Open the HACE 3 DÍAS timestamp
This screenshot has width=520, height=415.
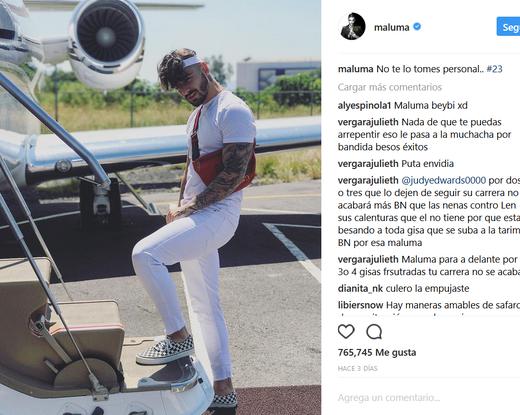coord(357,368)
